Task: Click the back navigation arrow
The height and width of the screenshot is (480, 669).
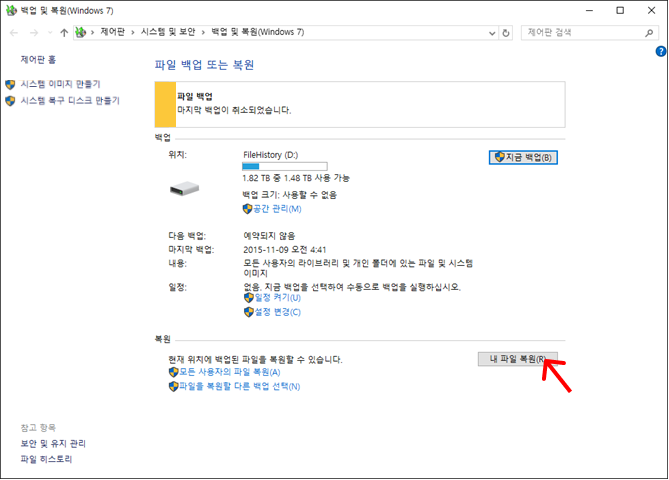Action: pyautogui.click(x=14, y=33)
